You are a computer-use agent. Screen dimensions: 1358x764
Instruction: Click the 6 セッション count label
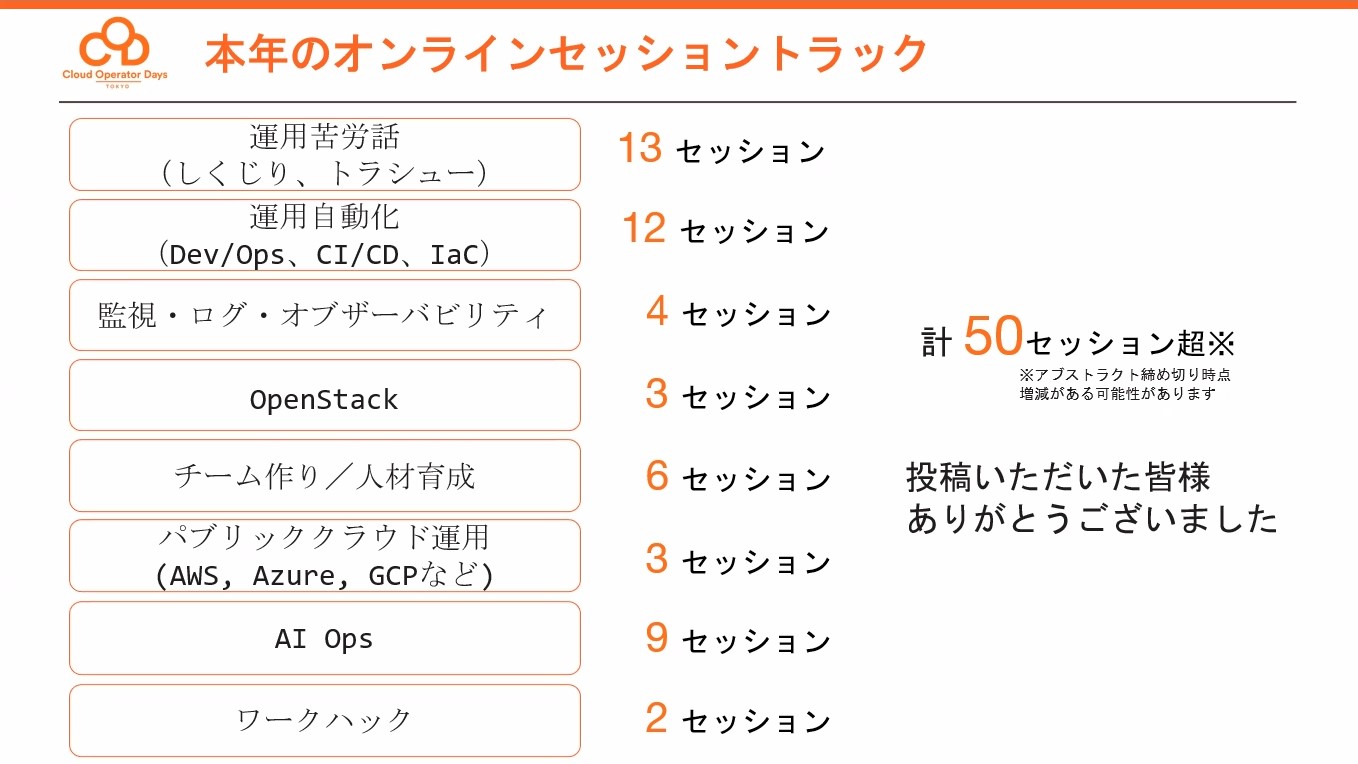(738, 477)
